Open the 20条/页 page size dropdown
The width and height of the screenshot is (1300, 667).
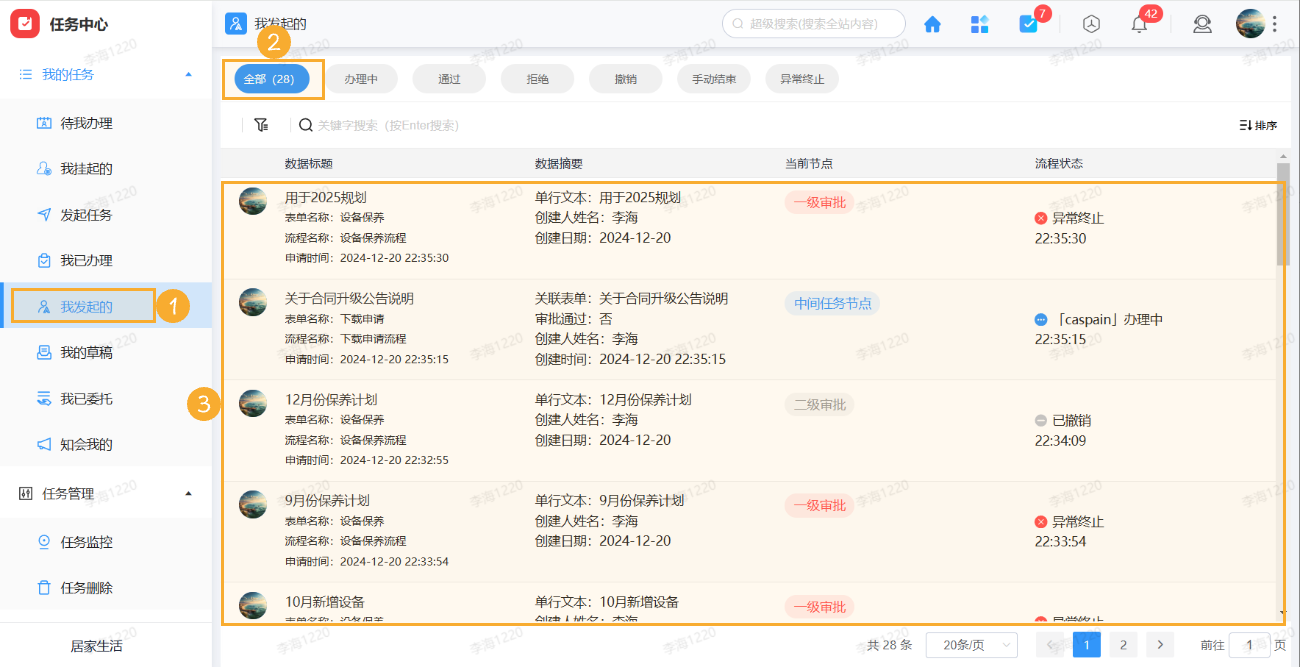969,645
